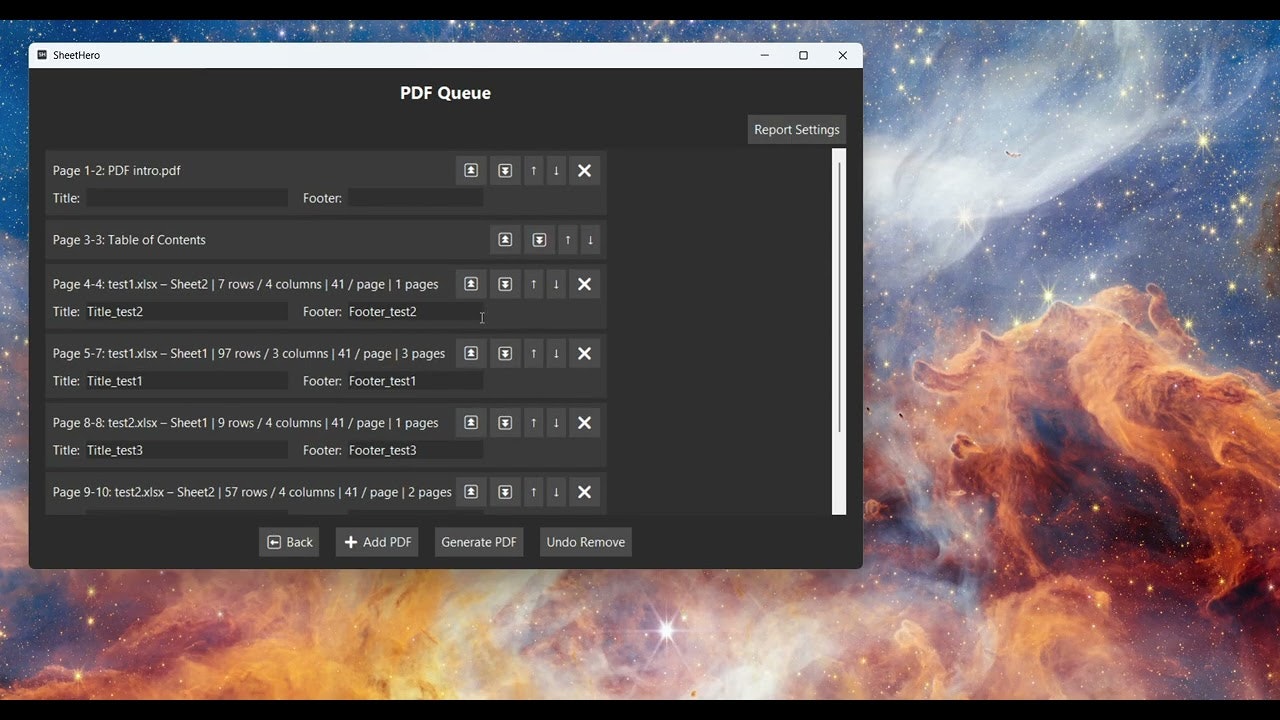This screenshot has height=720, width=1280.
Task: Remove PDF intro.pdf from the queue
Action: point(585,171)
